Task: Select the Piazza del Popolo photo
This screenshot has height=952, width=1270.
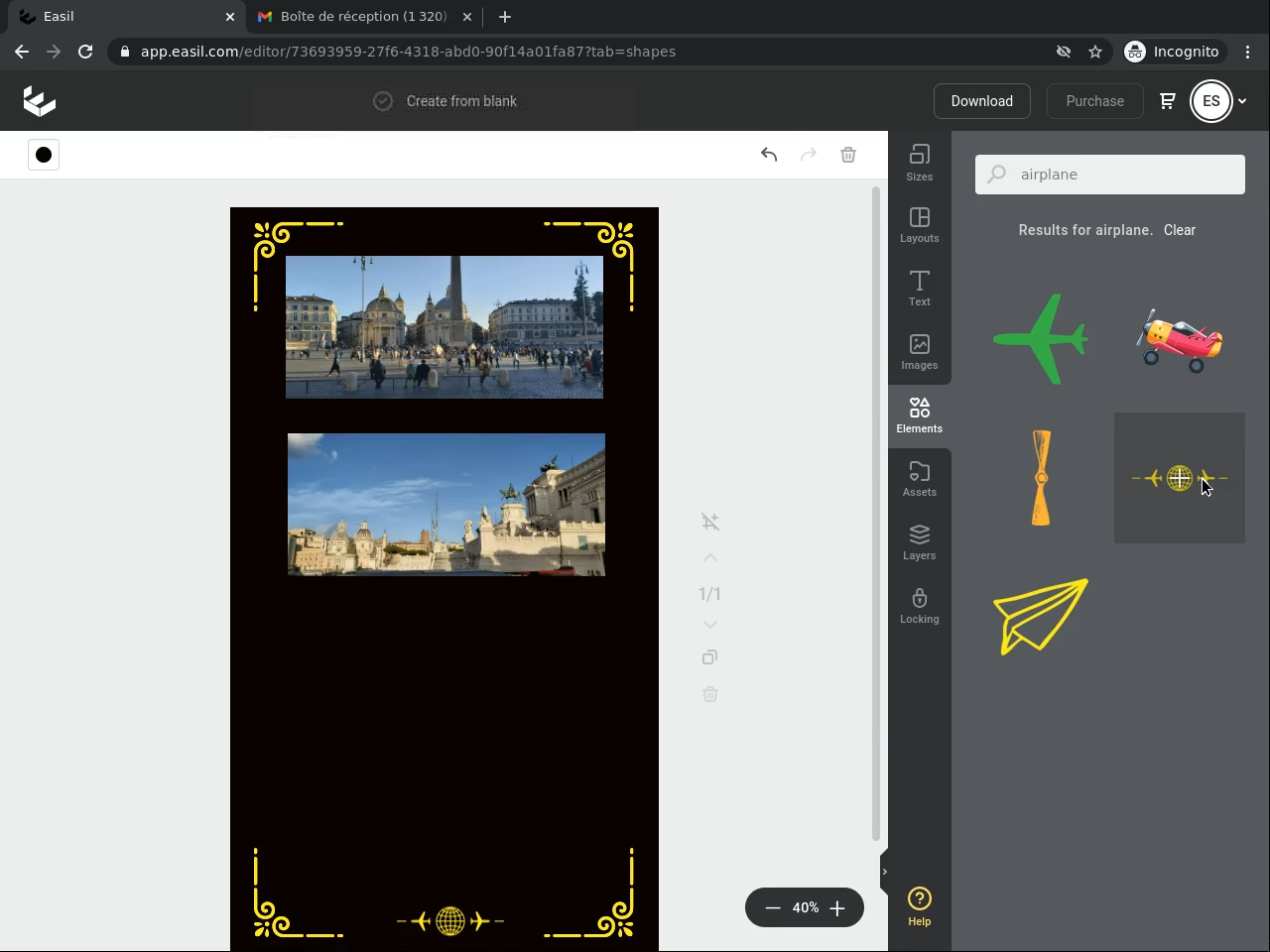Action: click(444, 327)
